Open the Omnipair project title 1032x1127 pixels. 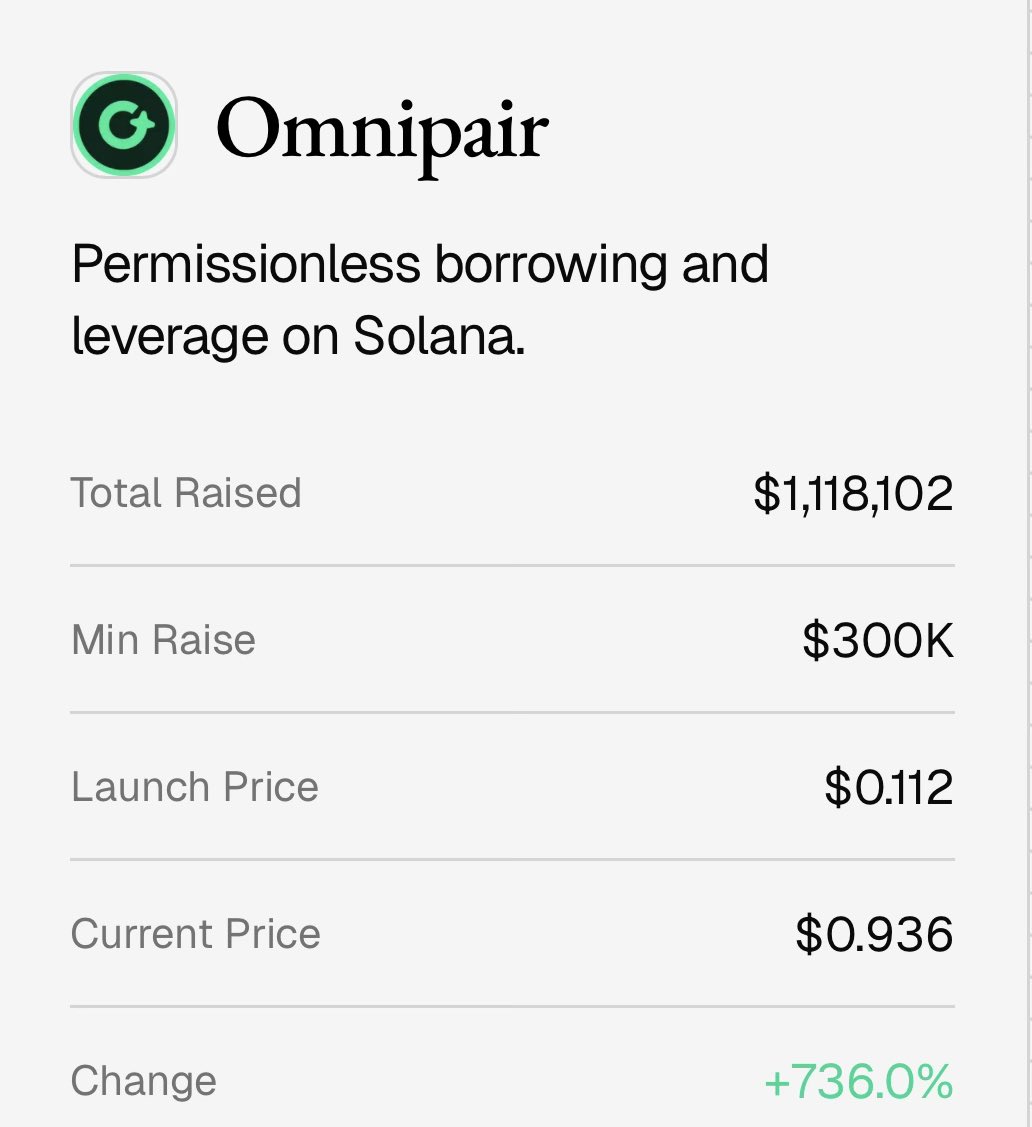pyautogui.click(x=381, y=130)
